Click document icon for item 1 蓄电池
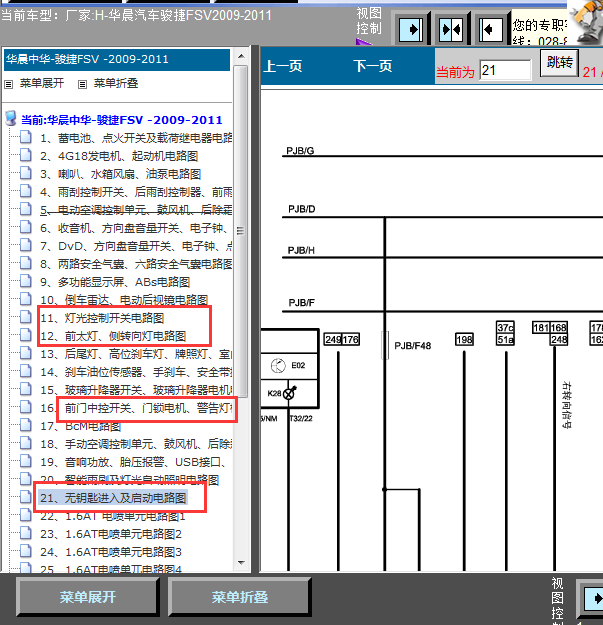Image resolution: width=603 pixels, height=625 pixels. point(26,137)
